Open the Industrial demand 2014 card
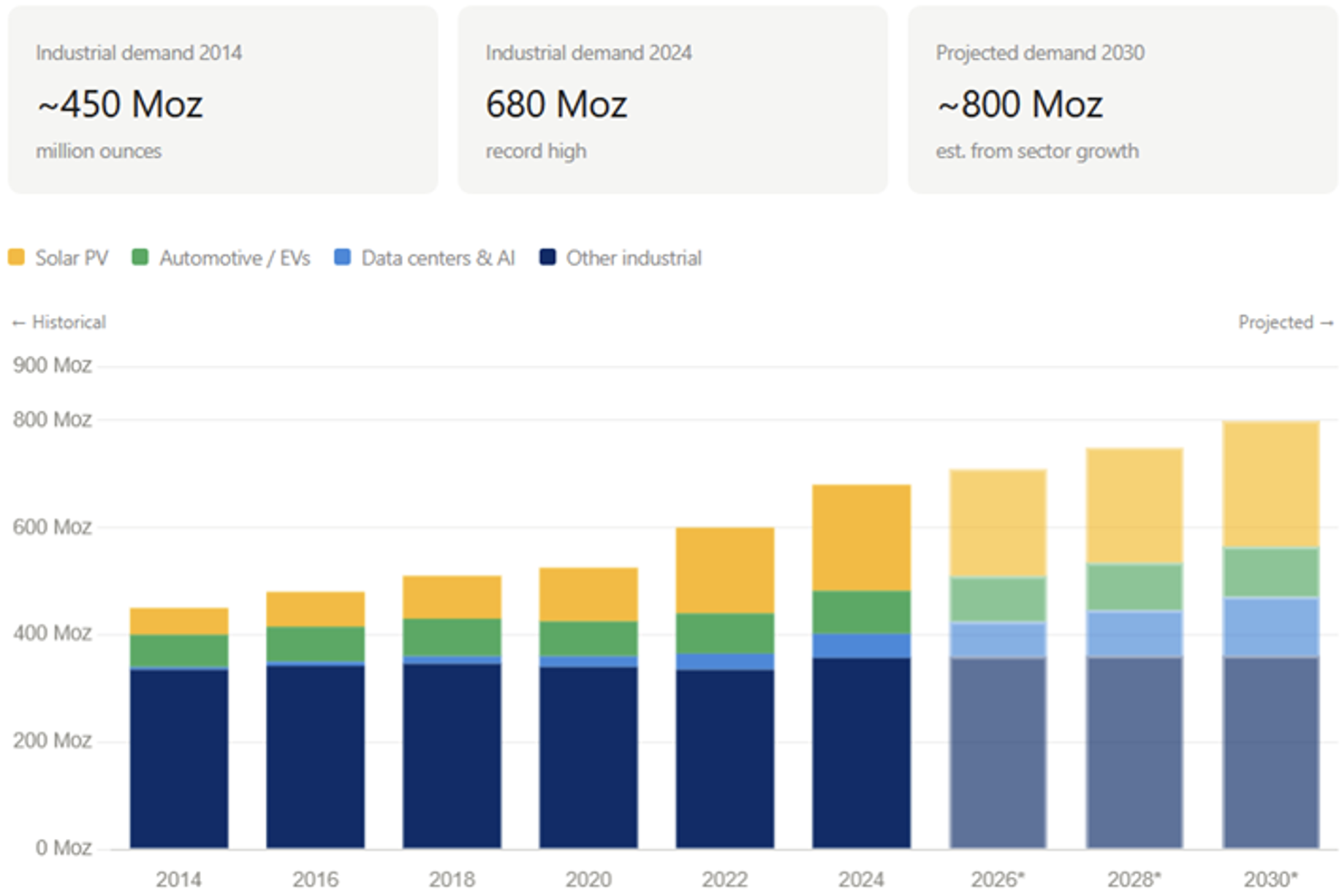 point(223,100)
